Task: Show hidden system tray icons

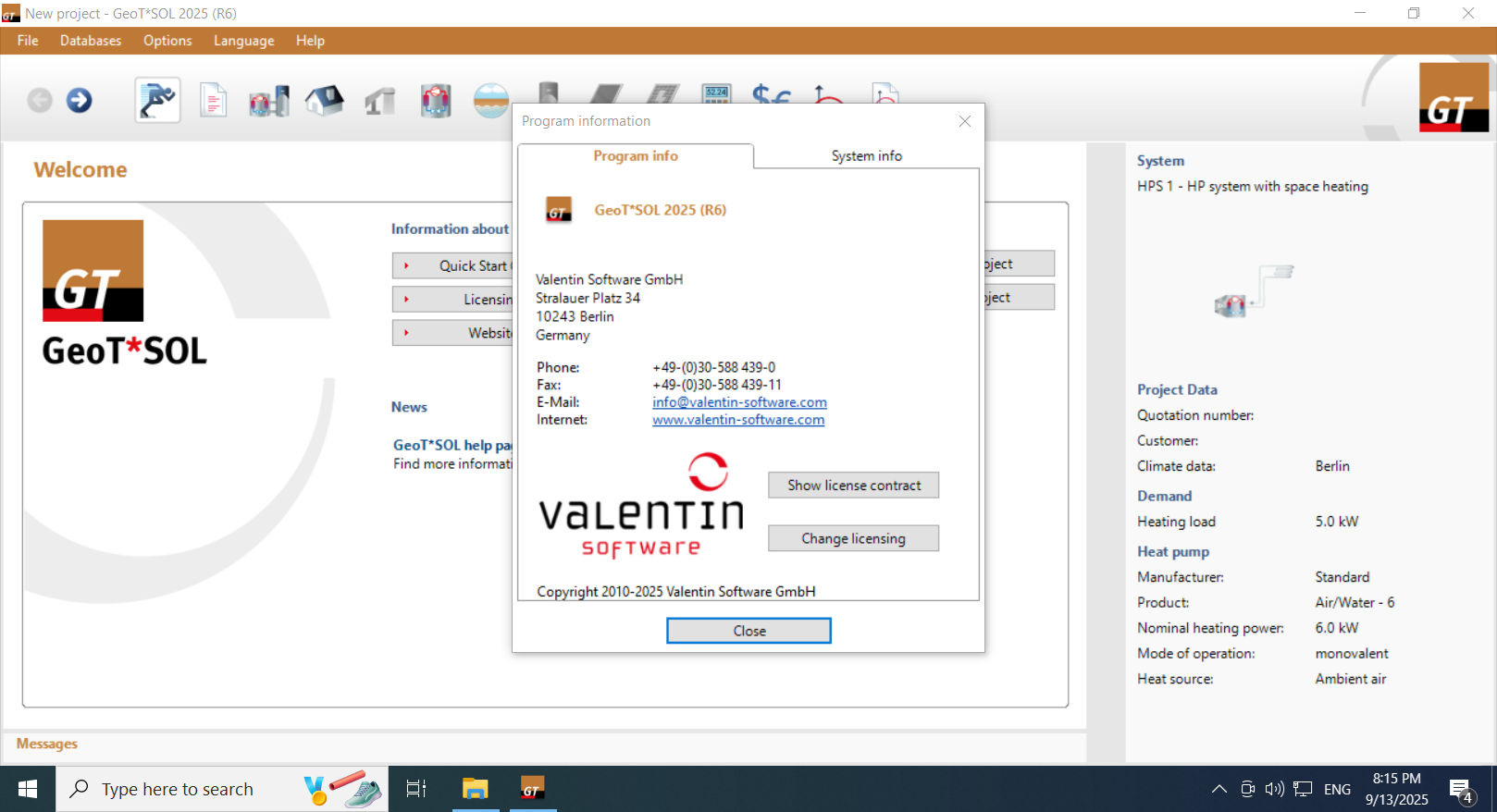Action: click(x=1219, y=789)
